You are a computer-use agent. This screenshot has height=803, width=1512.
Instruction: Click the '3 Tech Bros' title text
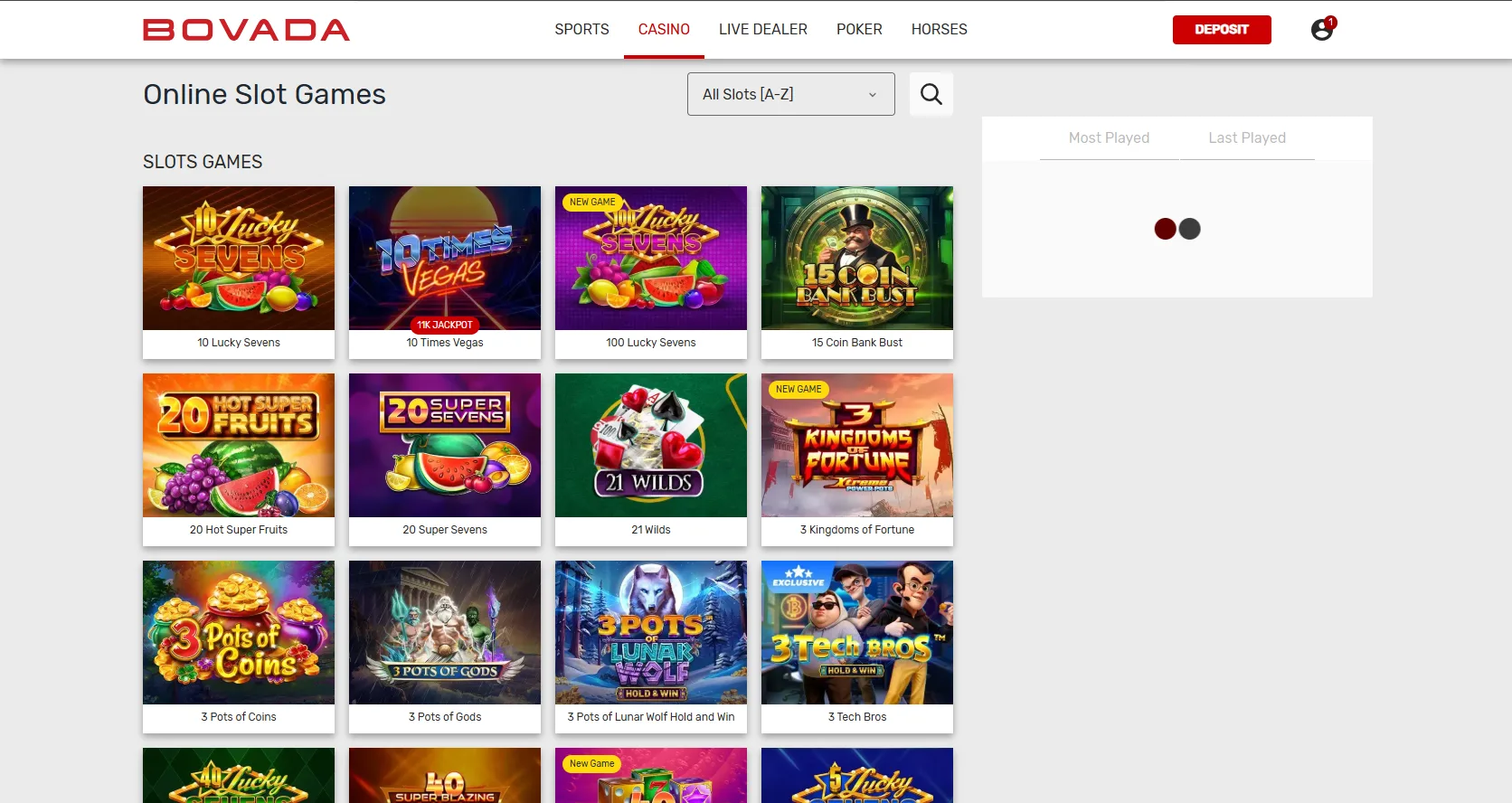pos(857,717)
